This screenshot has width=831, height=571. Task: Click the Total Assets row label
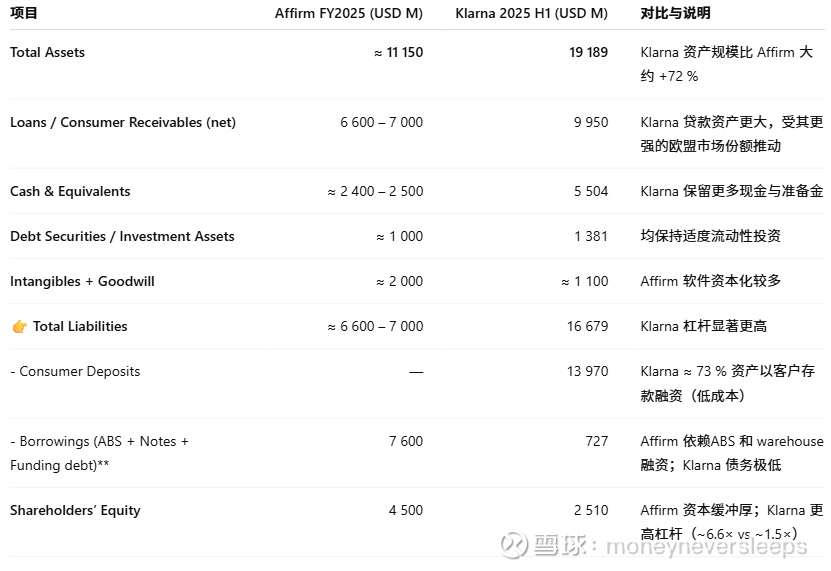tap(47, 52)
